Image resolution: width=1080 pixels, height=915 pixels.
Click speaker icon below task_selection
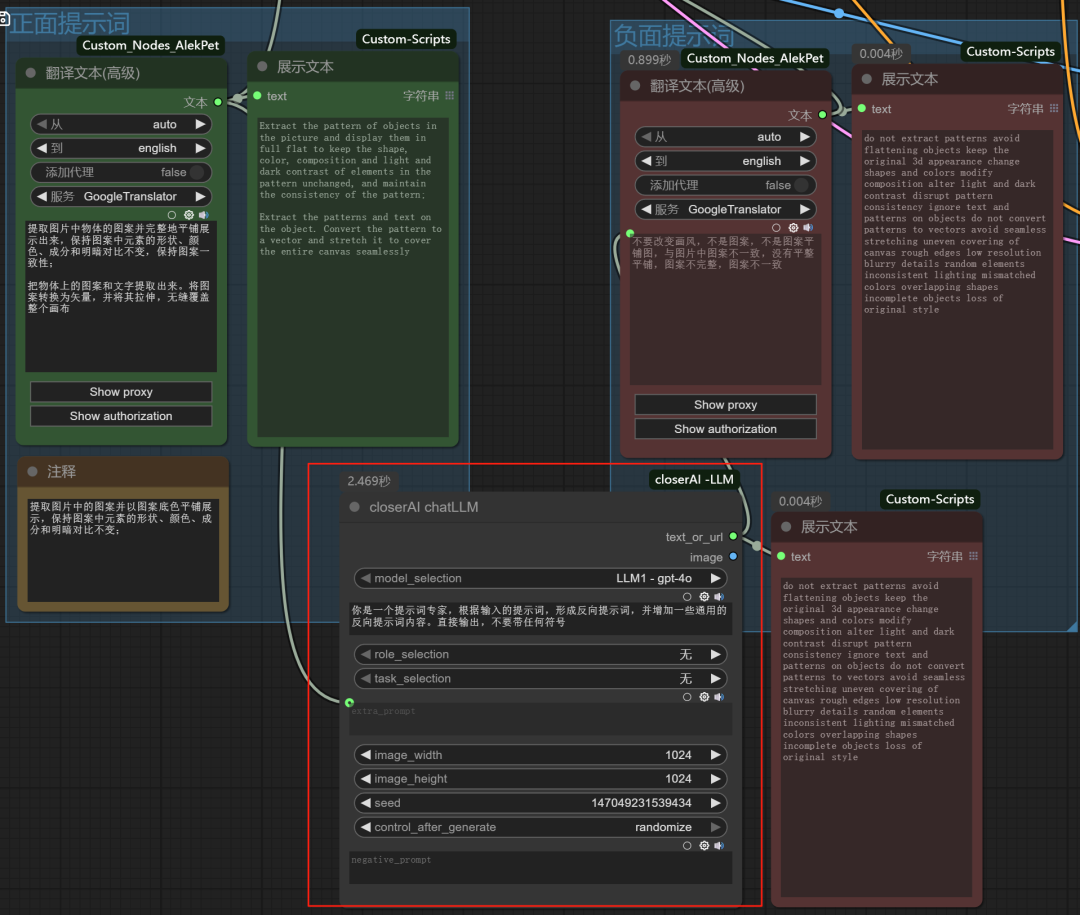pyautogui.click(x=719, y=697)
